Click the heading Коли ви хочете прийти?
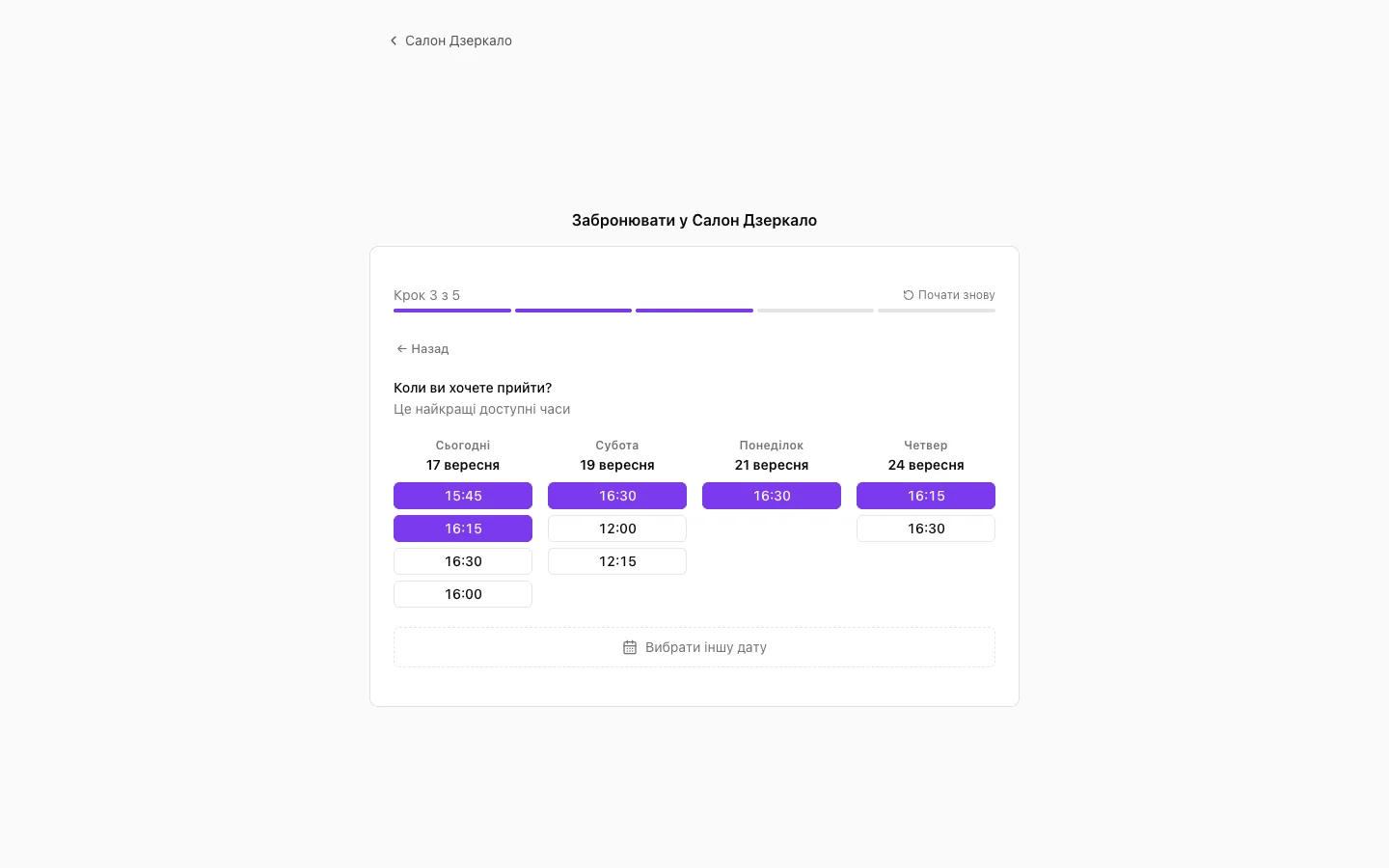The width and height of the screenshot is (1389, 868). [473, 388]
